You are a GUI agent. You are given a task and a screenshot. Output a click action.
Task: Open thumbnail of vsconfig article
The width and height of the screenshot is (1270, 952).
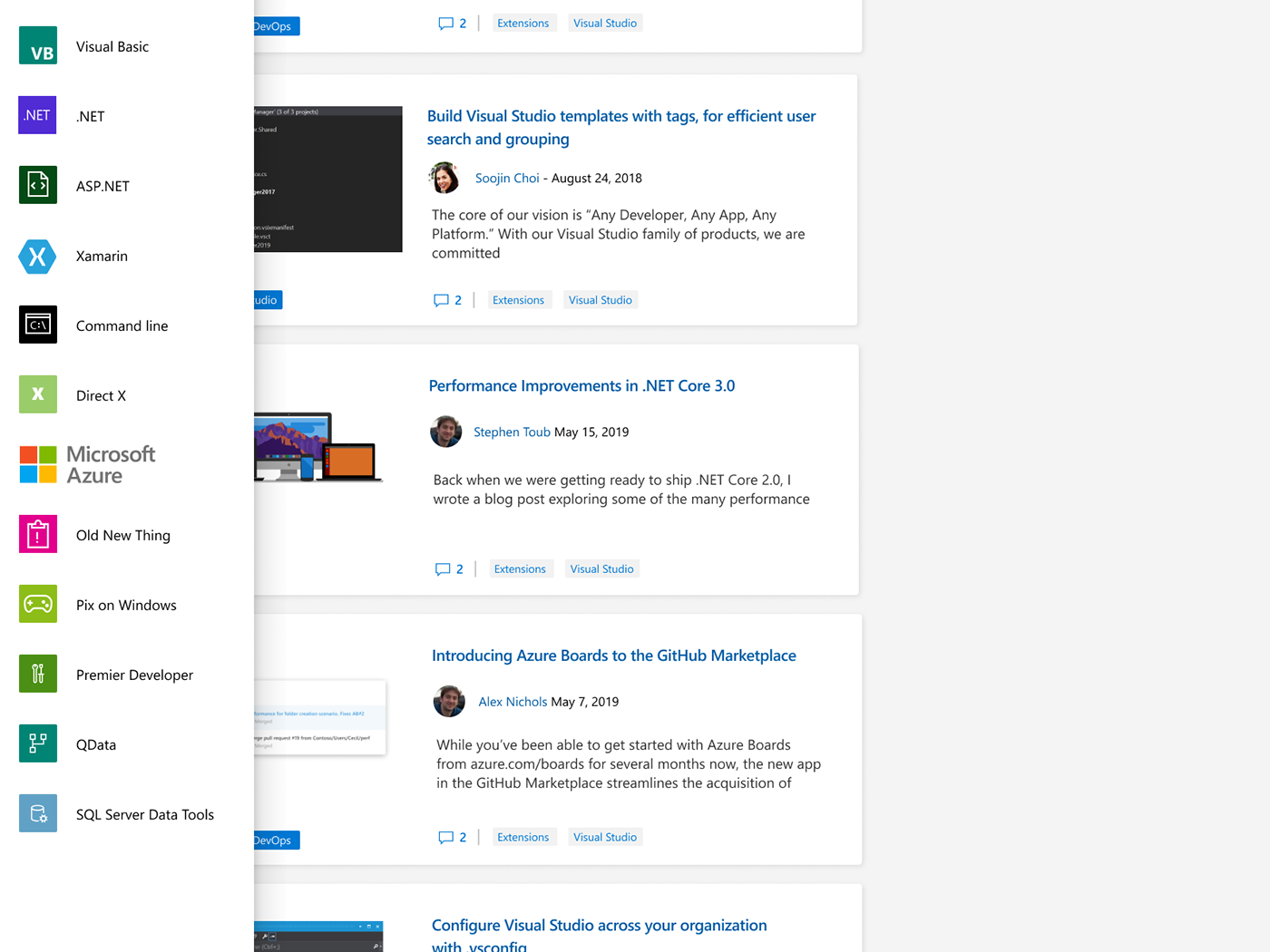tap(318, 937)
